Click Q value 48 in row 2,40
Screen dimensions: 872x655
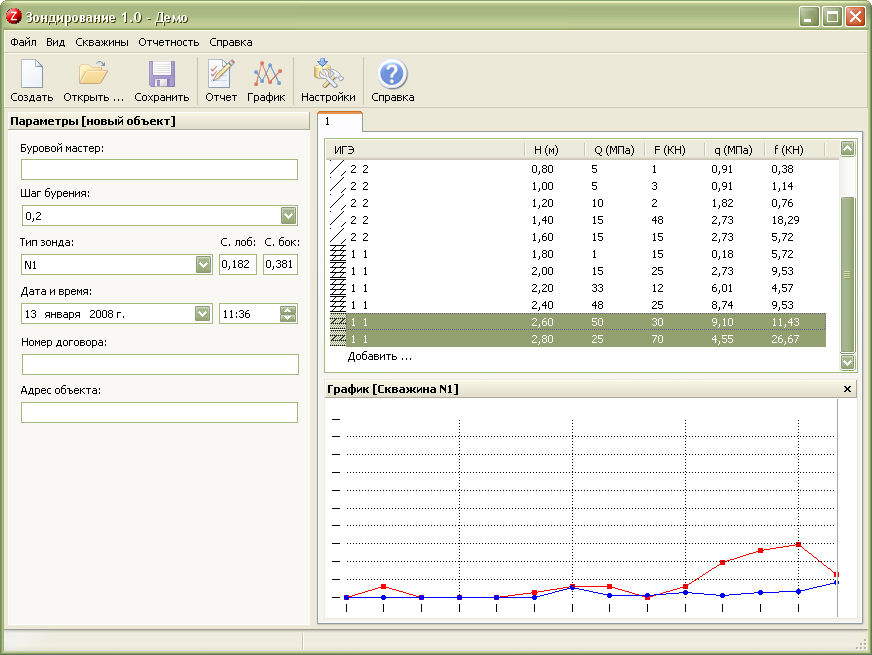(597, 305)
